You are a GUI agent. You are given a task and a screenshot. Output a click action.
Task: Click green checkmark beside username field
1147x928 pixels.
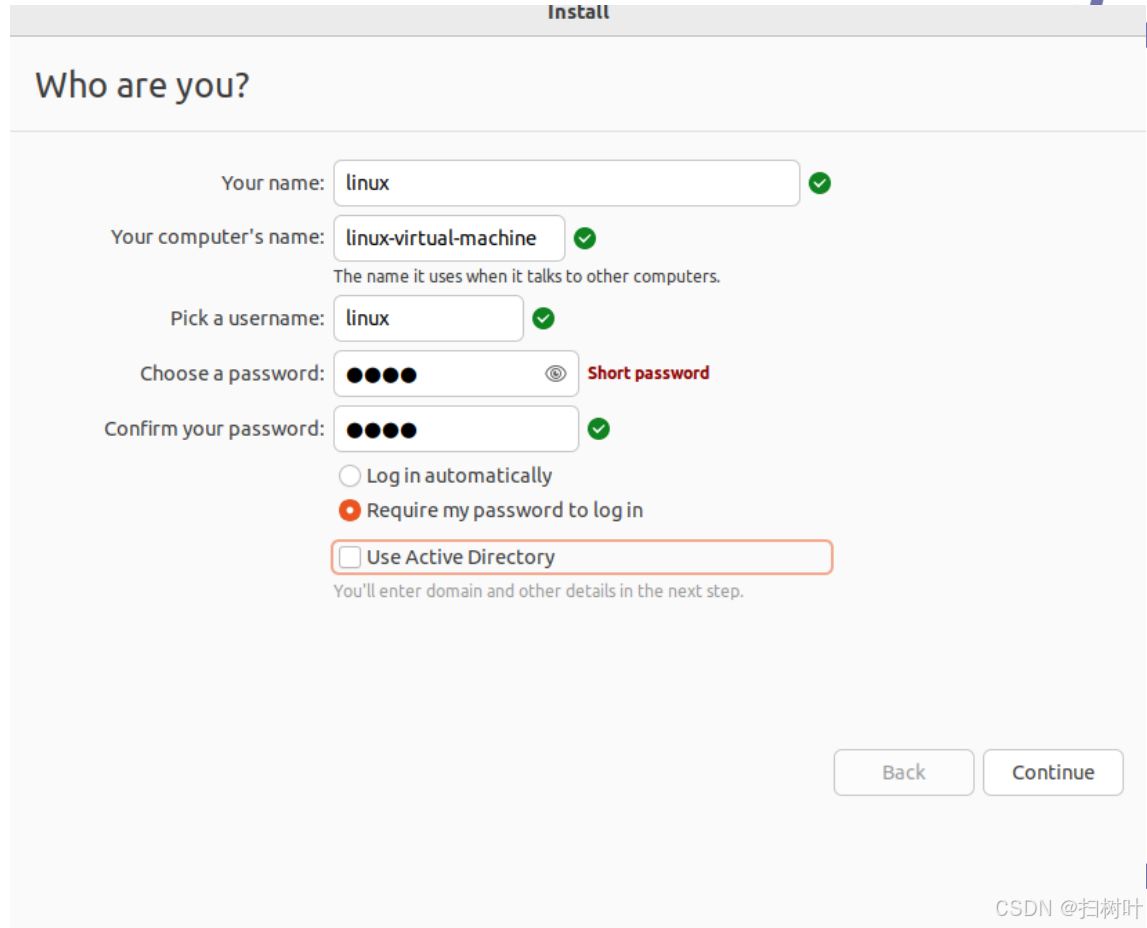tap(544, 318)
